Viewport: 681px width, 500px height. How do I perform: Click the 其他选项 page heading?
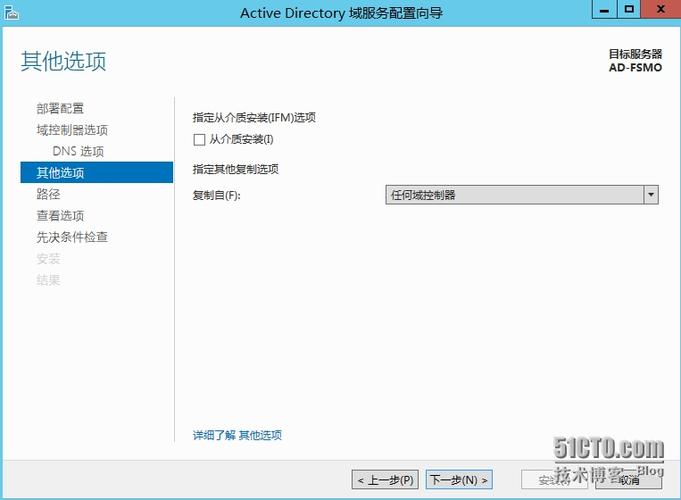point(63,61)
